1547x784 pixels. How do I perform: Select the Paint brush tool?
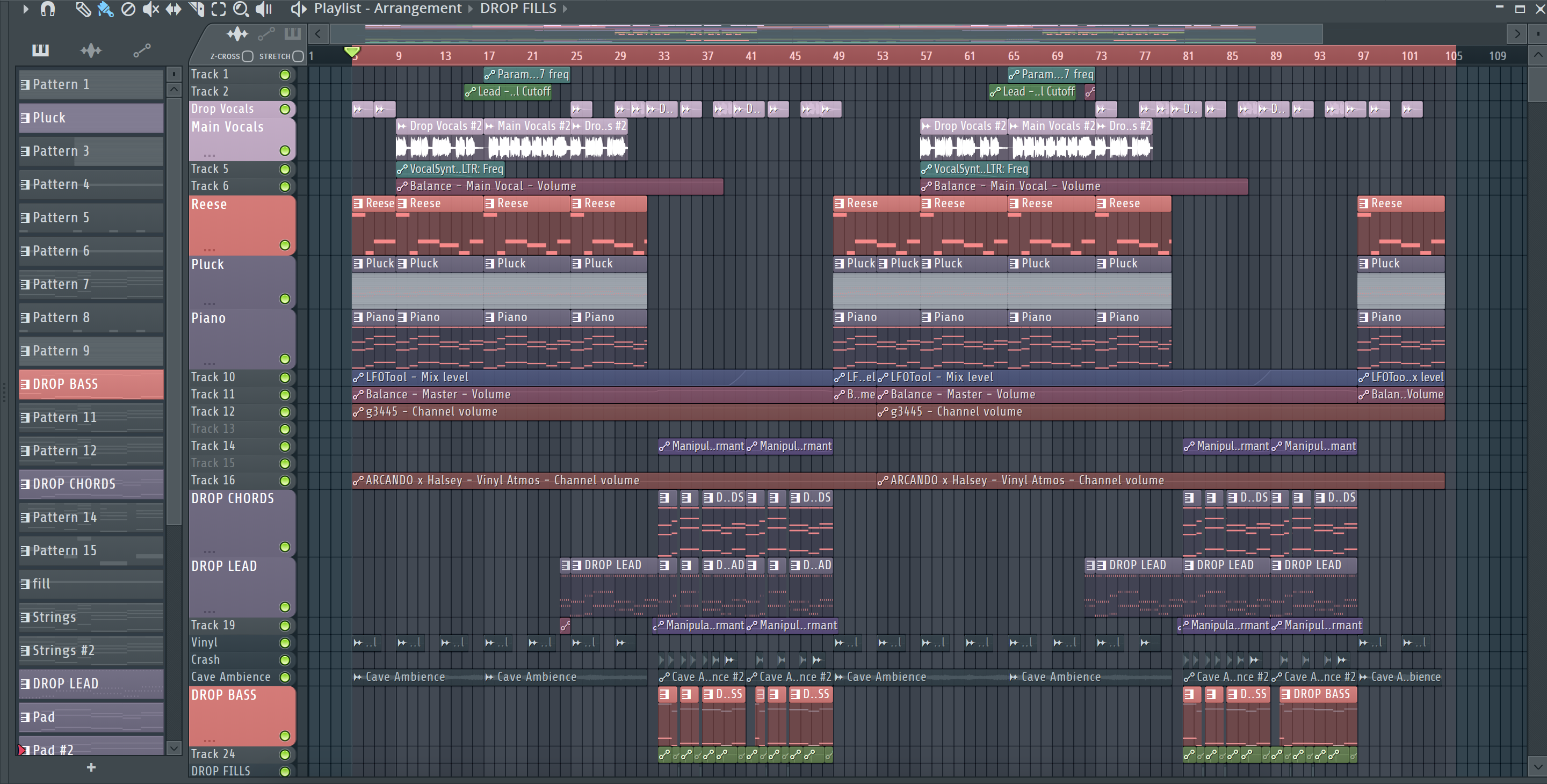[x=106, y=9]
